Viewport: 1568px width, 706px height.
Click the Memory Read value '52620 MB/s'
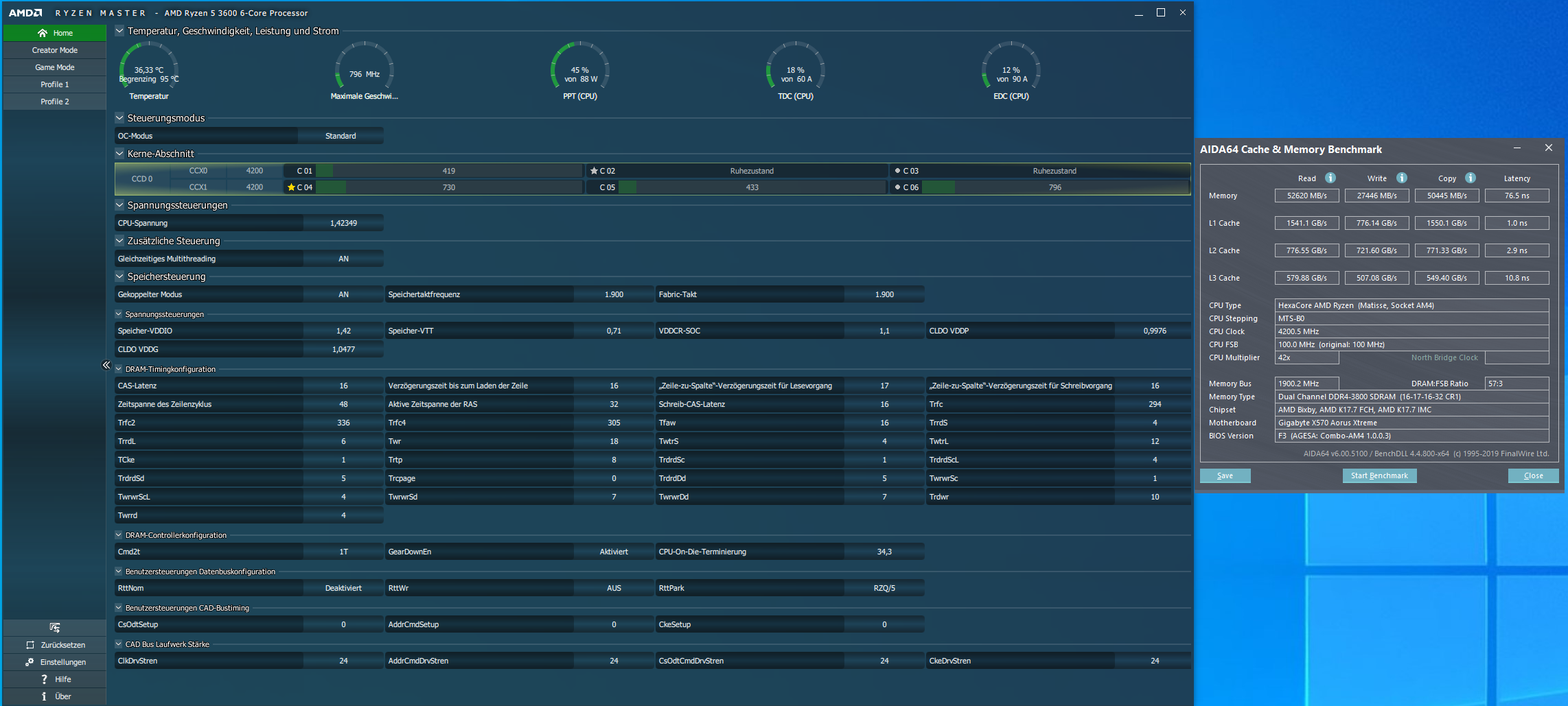[1307, 196]
